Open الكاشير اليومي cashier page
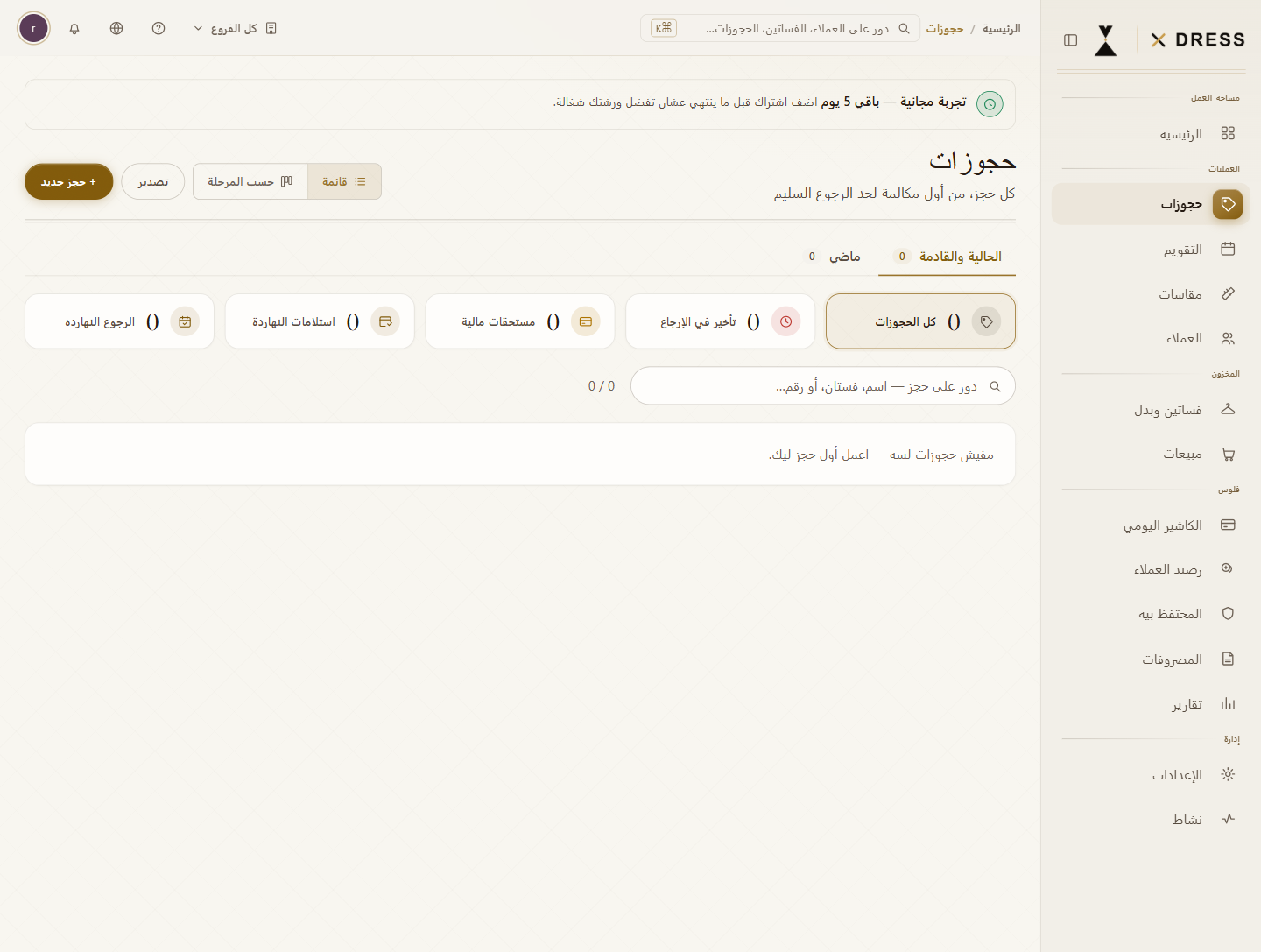The image size is (1261, 952). click(1151, 525)
